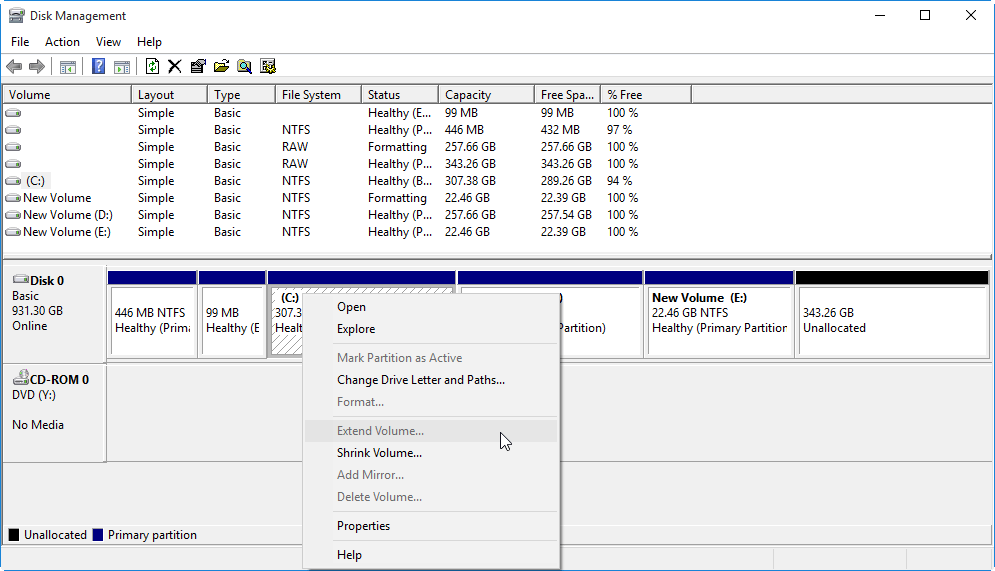Select drive icon beside (C:) in volume list
Screen dimensions: 995x571
tap(13, 181)
